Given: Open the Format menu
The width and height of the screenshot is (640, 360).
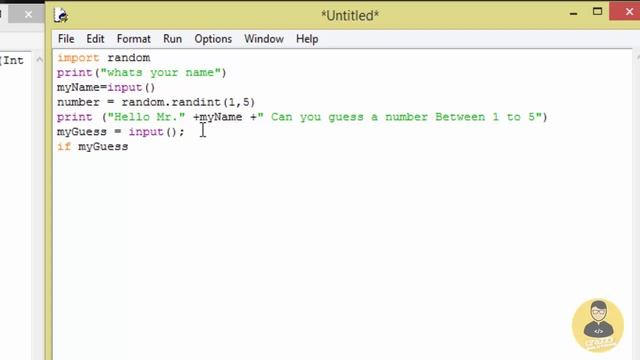Looking at the screenshot, I should click(x=133, y=39).
